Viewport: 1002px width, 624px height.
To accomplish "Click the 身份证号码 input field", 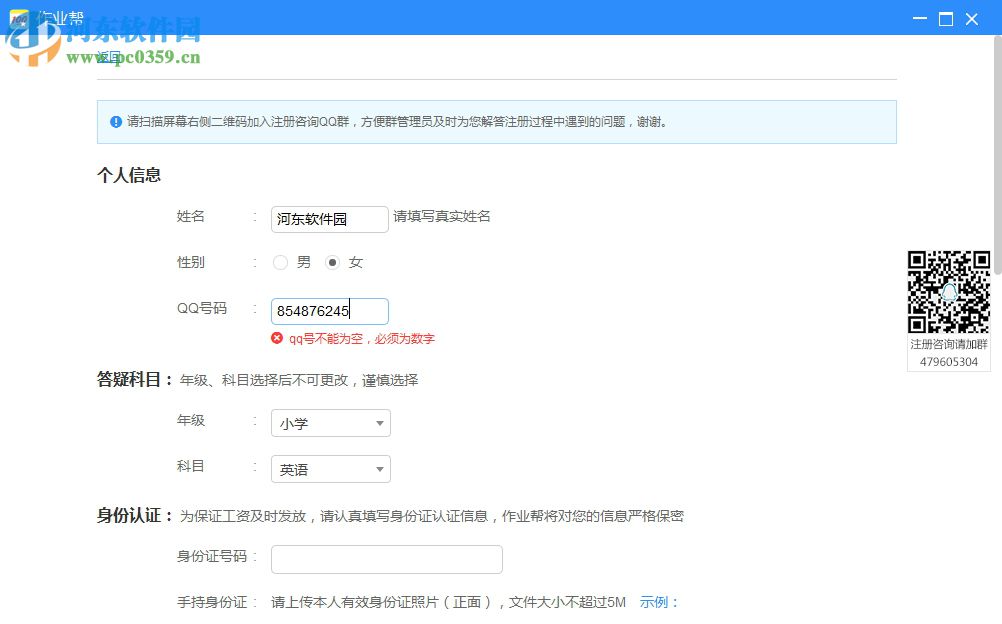I will (x=386, y=559).
